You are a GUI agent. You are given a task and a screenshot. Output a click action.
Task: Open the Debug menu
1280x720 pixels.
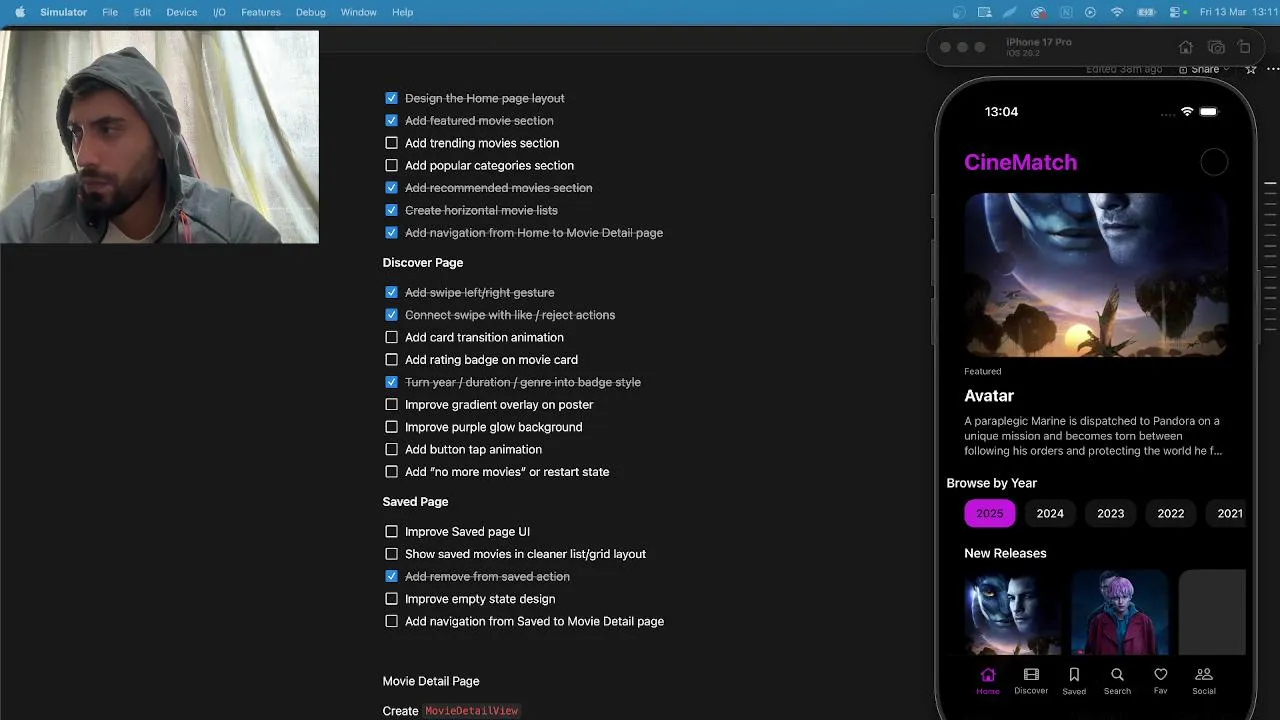click(310, 12)
